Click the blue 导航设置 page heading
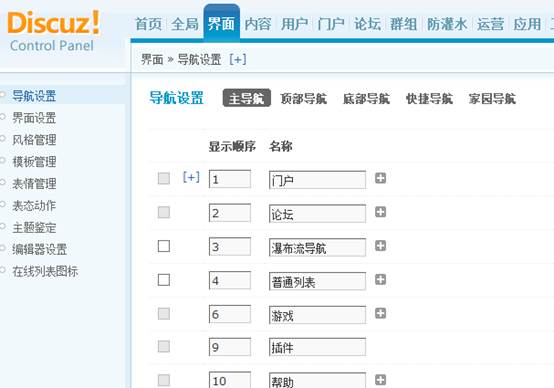554x388 pixels. (x=176, y=98)
